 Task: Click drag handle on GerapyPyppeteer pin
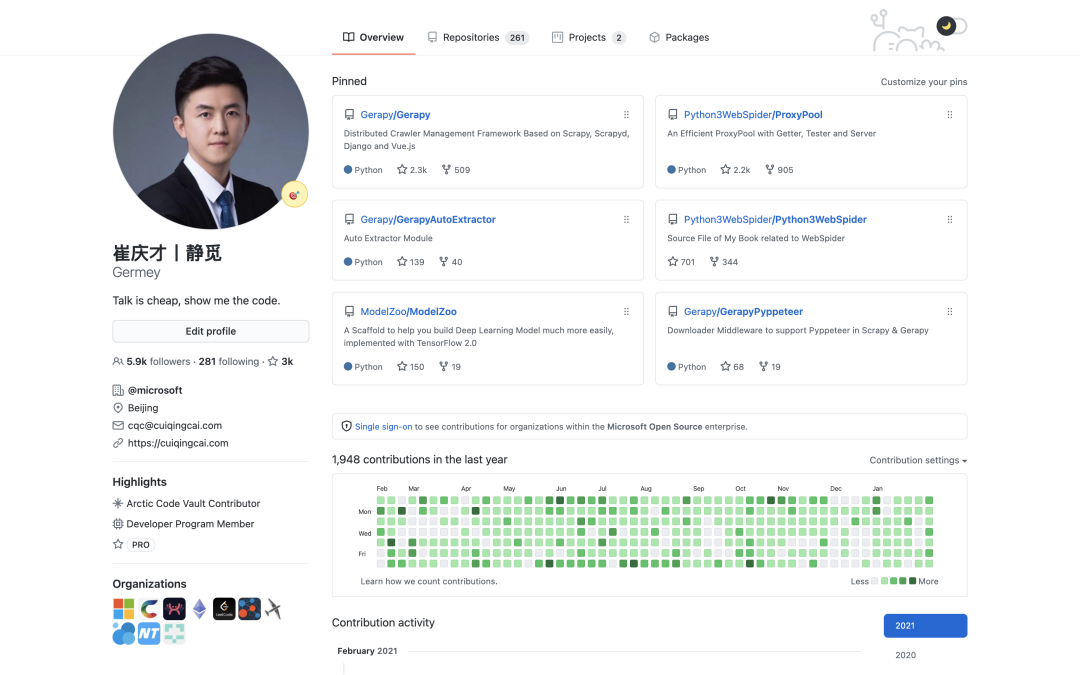click(x=950, y=312)
